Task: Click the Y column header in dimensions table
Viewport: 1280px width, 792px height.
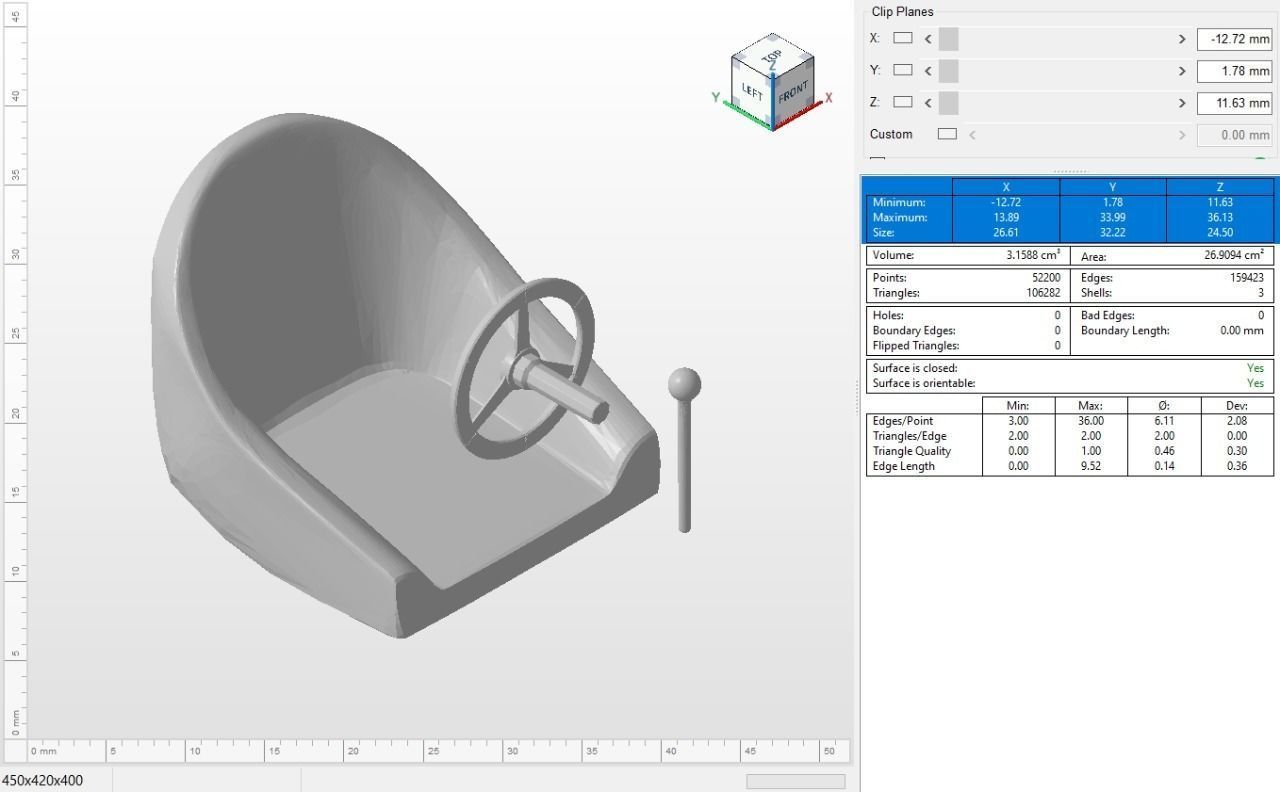Action: [x=1112, y=187]
